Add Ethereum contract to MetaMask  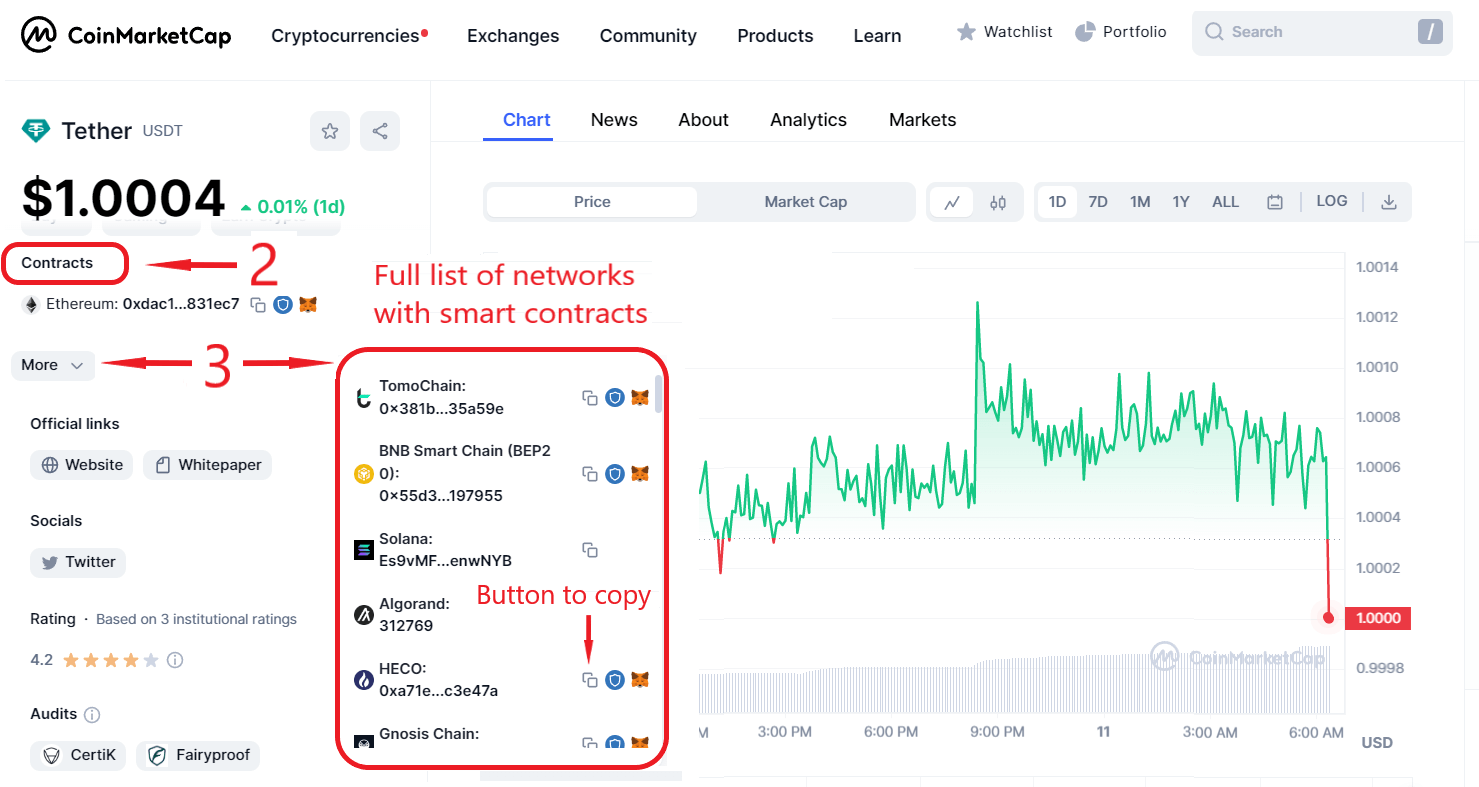click(308, 304)
